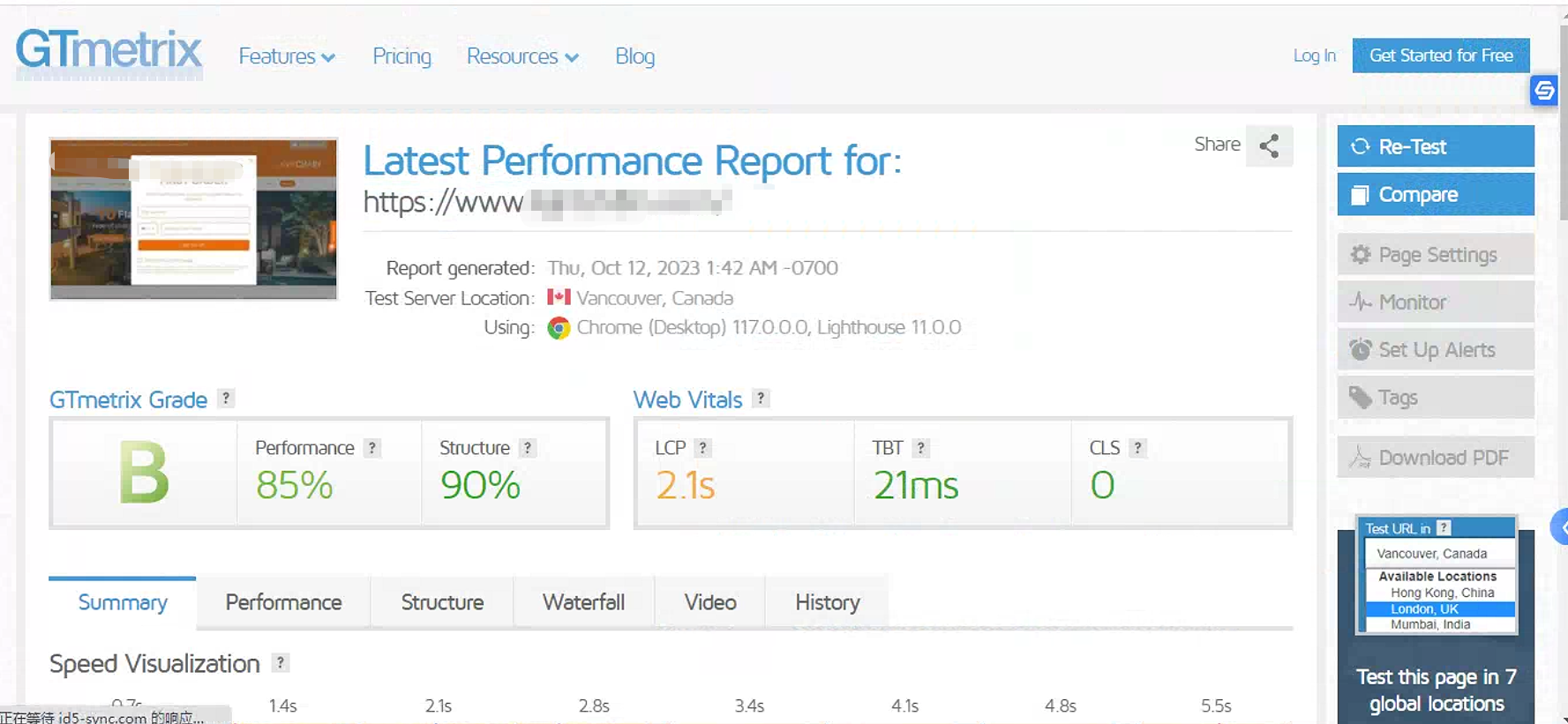Switch to the Waterfall tab

coord(583,602)
